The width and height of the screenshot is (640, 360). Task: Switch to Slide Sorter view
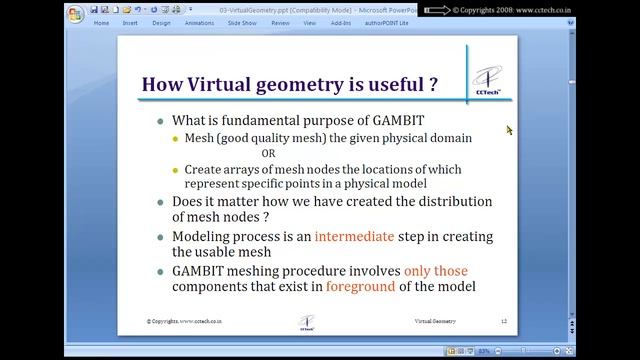click(x=461, y=351)
